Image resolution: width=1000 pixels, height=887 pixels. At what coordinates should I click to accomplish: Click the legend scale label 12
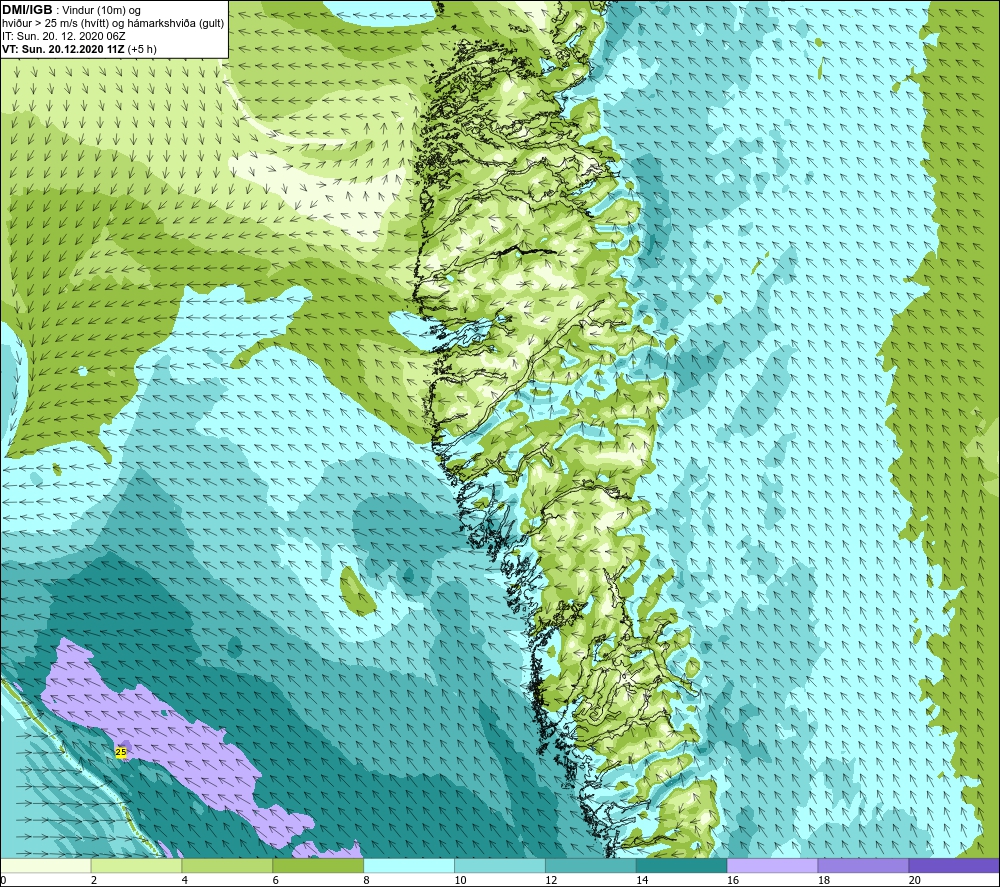(x=551, y=880)
